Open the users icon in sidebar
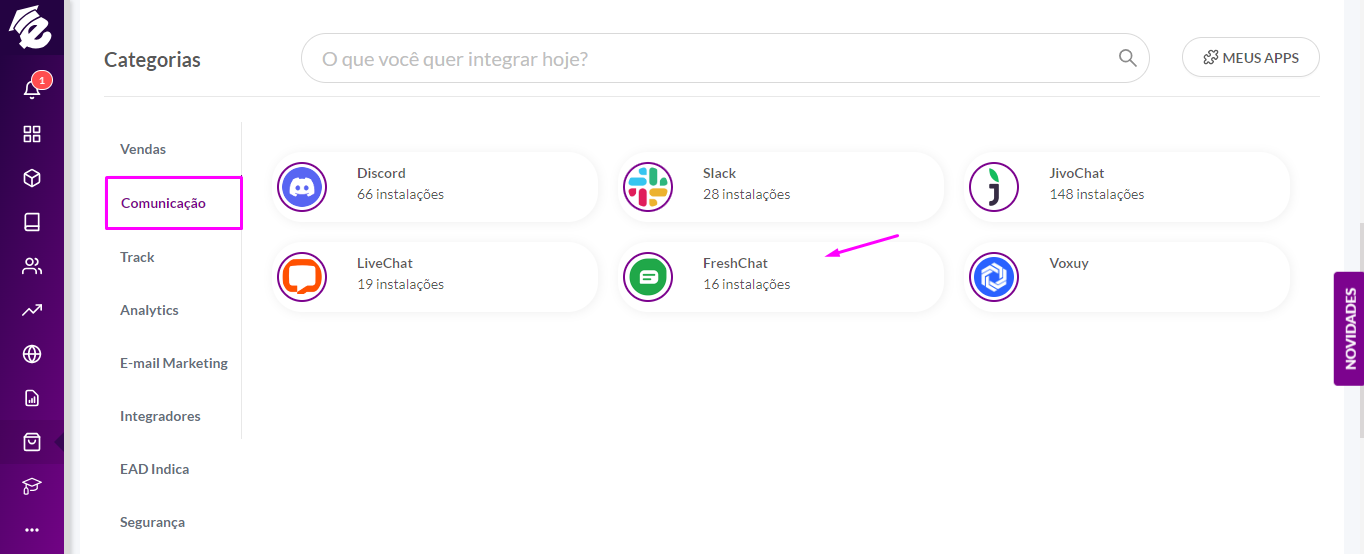 (32, 266)
